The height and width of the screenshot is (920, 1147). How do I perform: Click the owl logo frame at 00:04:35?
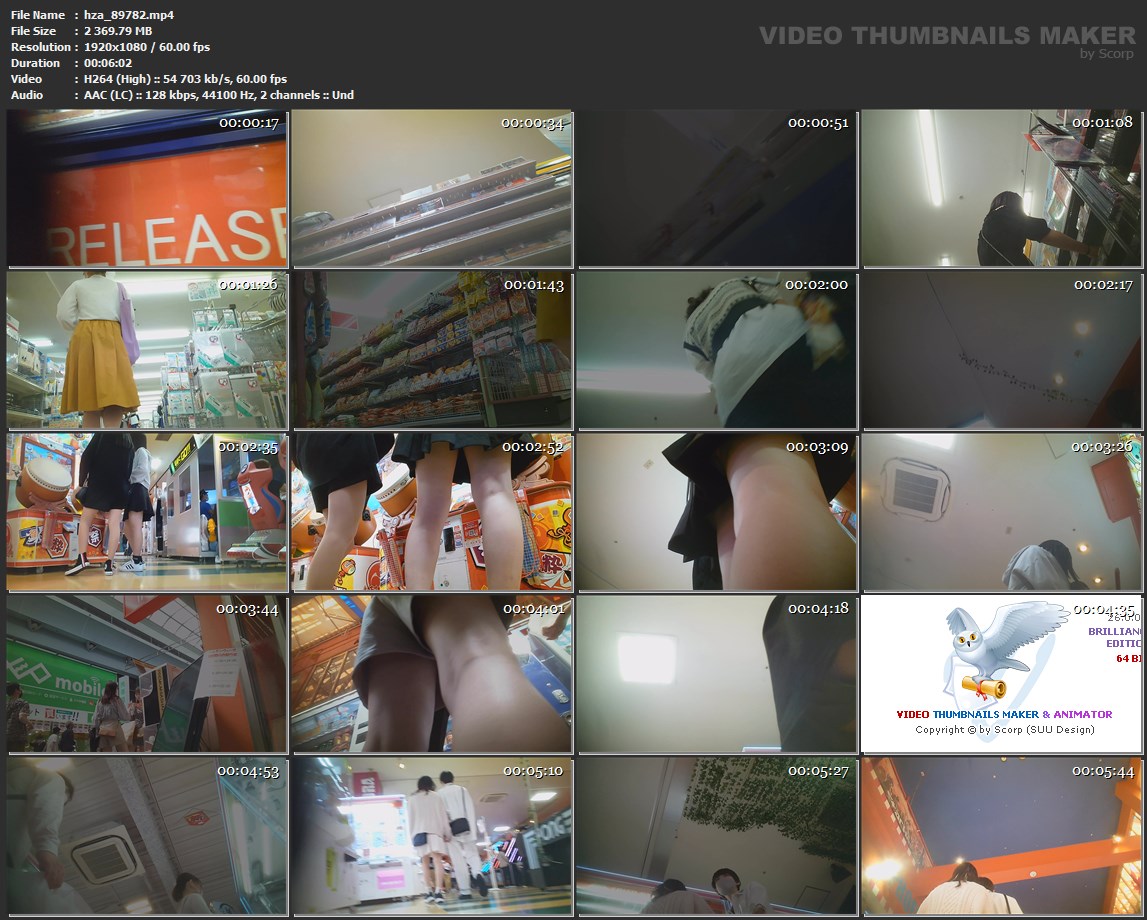coord(1001,674)
